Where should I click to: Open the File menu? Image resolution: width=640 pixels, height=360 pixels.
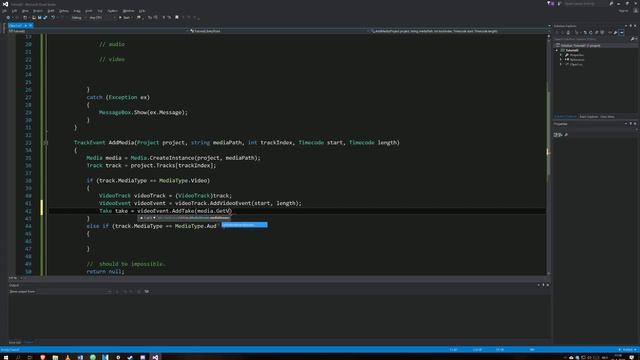pyautogui.click(x=4, y=11)
